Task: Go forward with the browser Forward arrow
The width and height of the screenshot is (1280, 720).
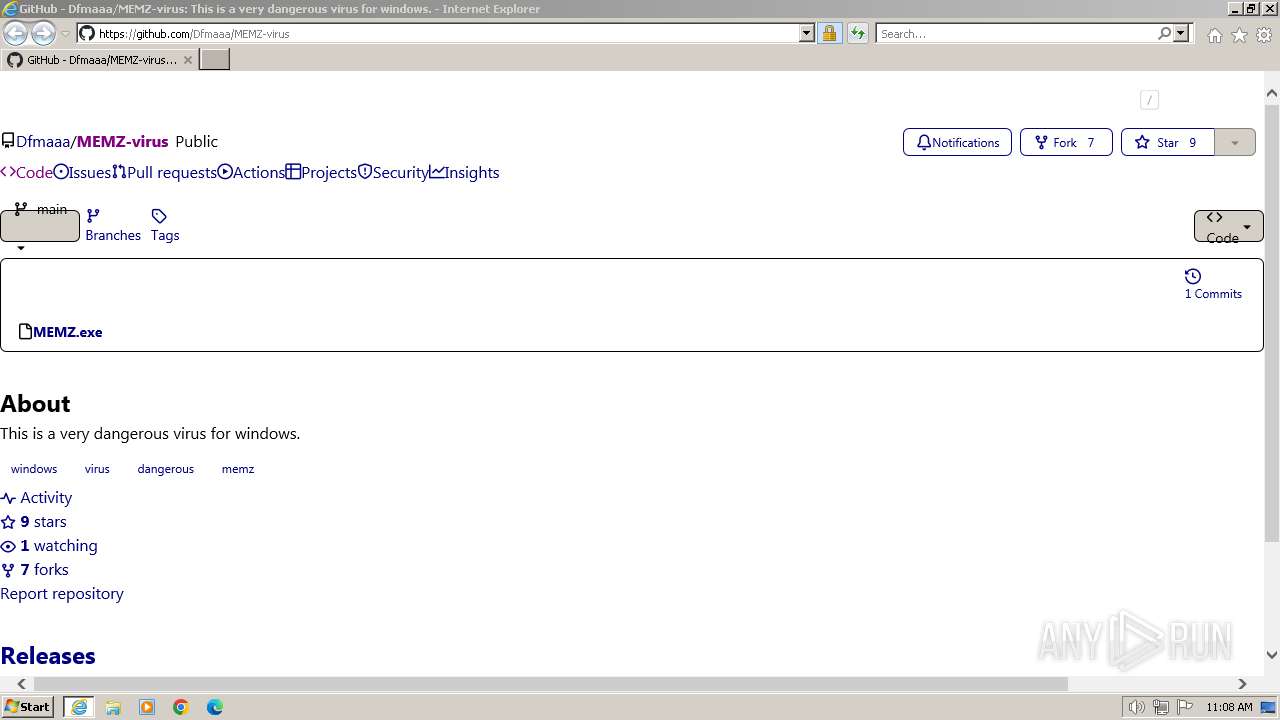Action: 43,33
